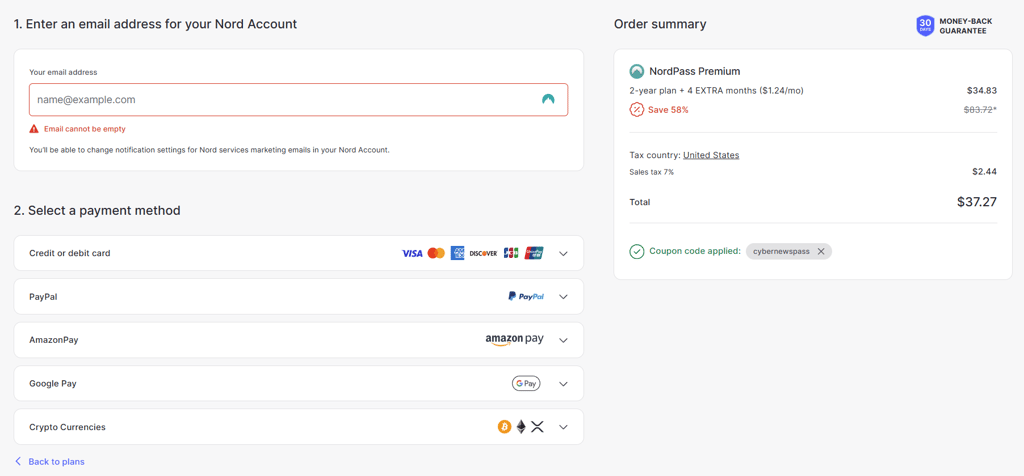The height and width of the screenshot is (476, 1024).
Task: Click 'Coupon code applied:' text
Action: coord(695,251)
